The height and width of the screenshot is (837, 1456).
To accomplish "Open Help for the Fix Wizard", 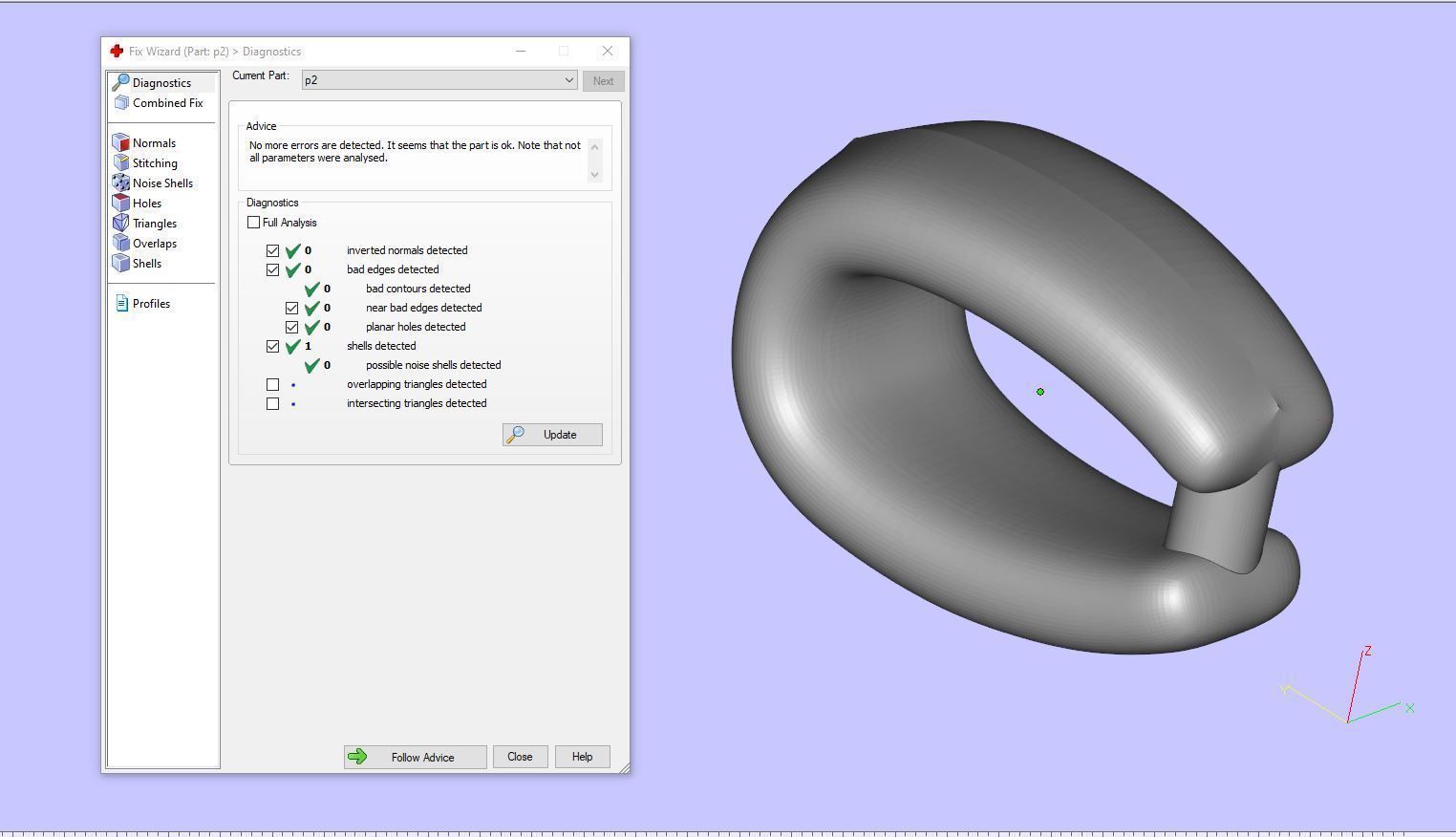I will coord(582,757).
